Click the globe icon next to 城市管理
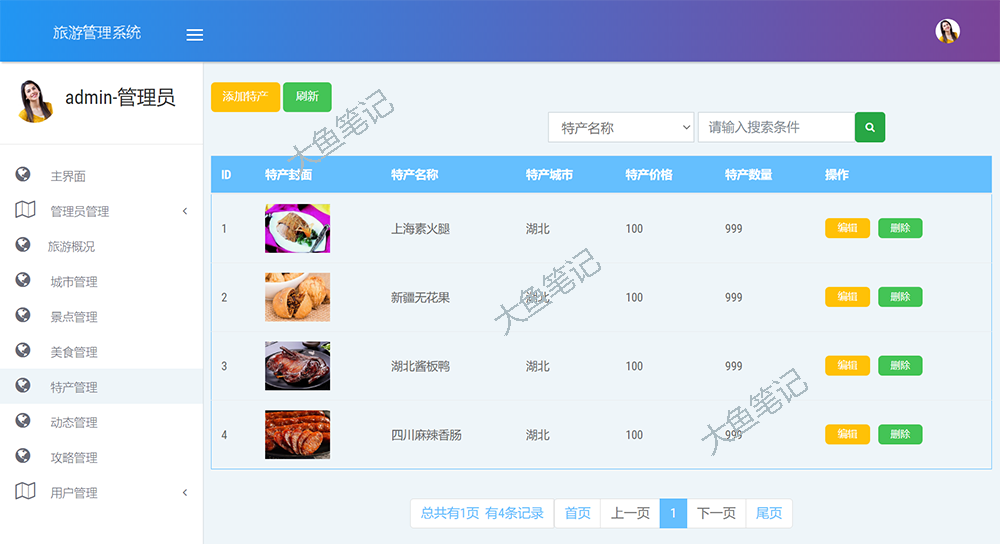This screenshot has height=544, width=1000. (x=23, y=279)
